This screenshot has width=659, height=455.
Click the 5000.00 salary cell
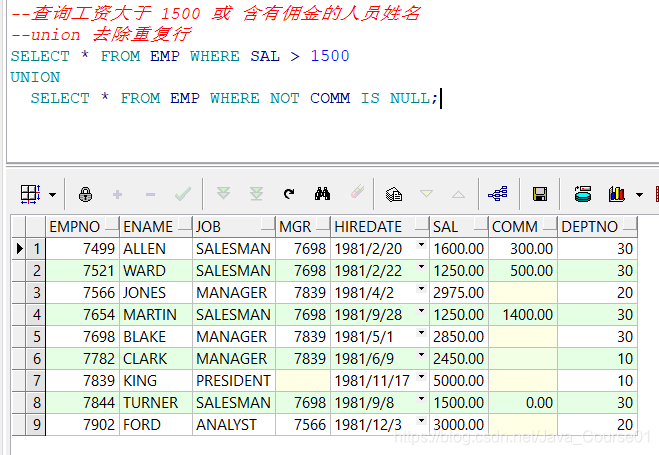pos(459,381)
